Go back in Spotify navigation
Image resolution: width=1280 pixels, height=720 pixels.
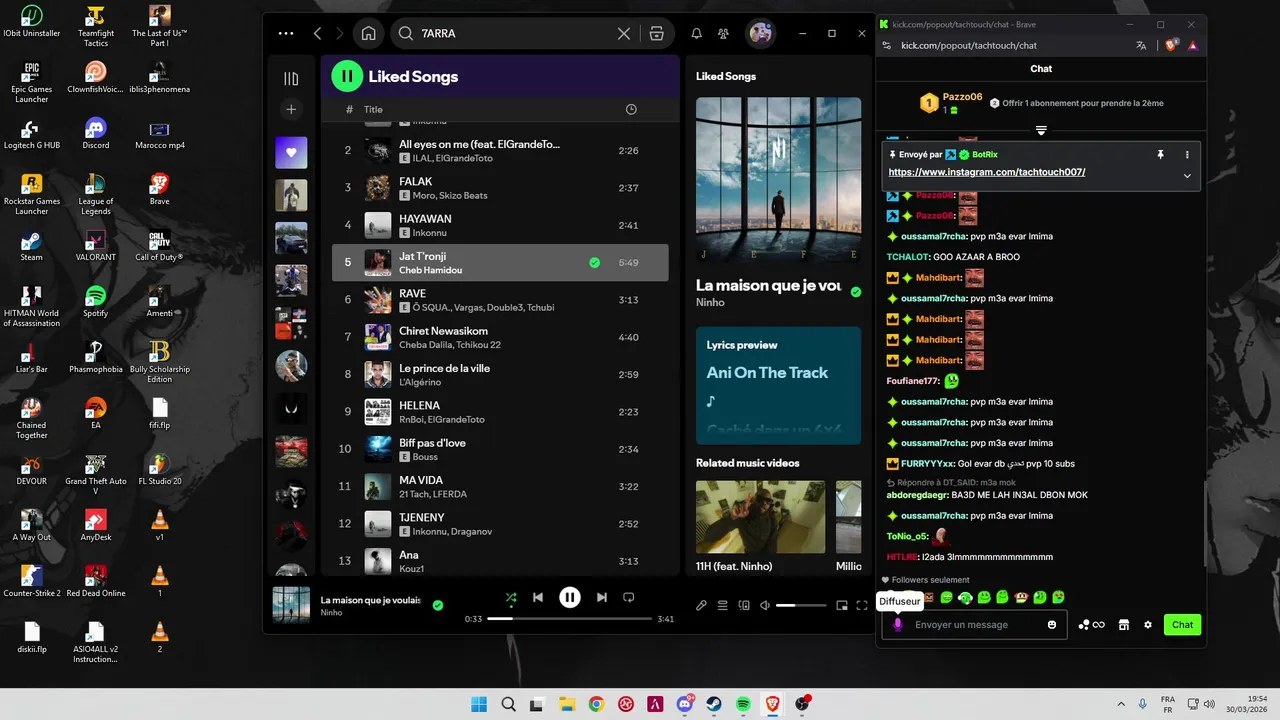(318, 33)
